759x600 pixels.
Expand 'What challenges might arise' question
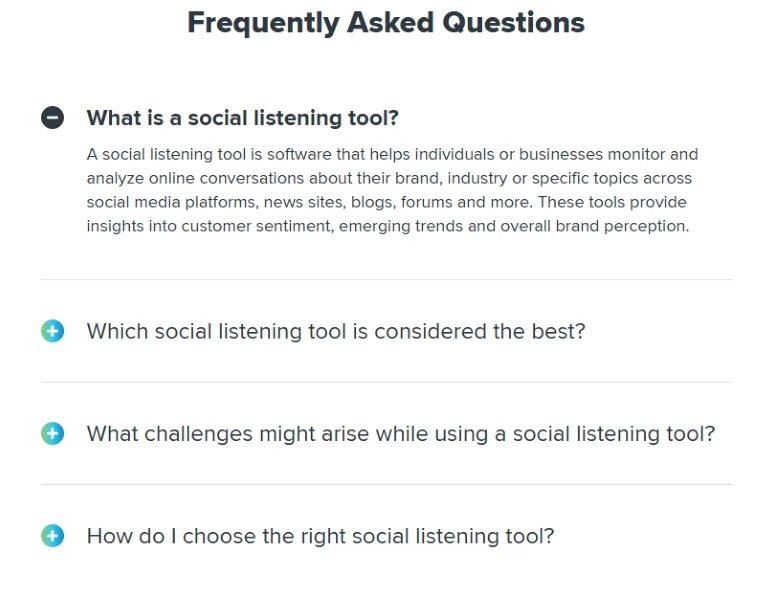coord(401,434)
